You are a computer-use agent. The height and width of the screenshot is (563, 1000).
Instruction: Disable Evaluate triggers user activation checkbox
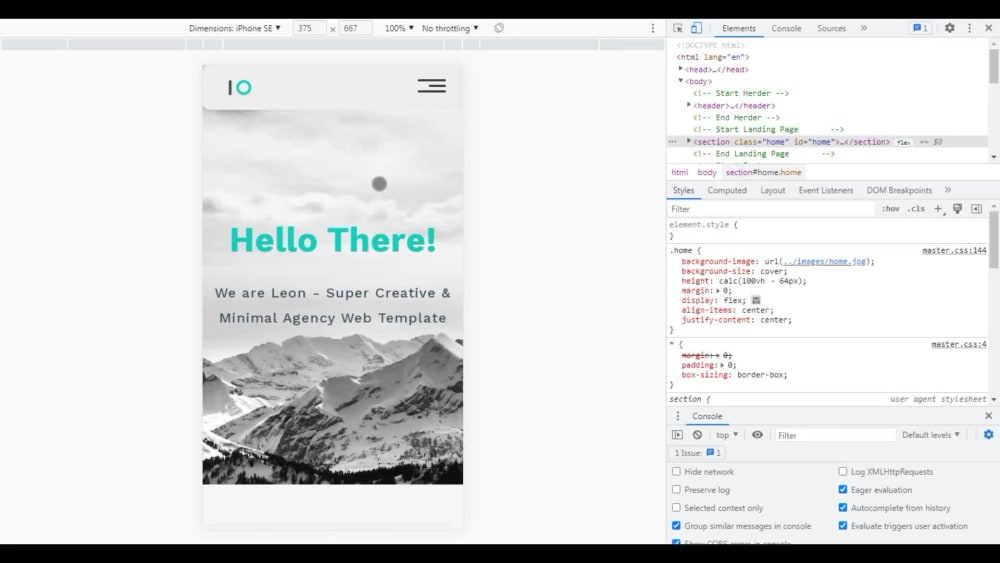pos(842,526)
